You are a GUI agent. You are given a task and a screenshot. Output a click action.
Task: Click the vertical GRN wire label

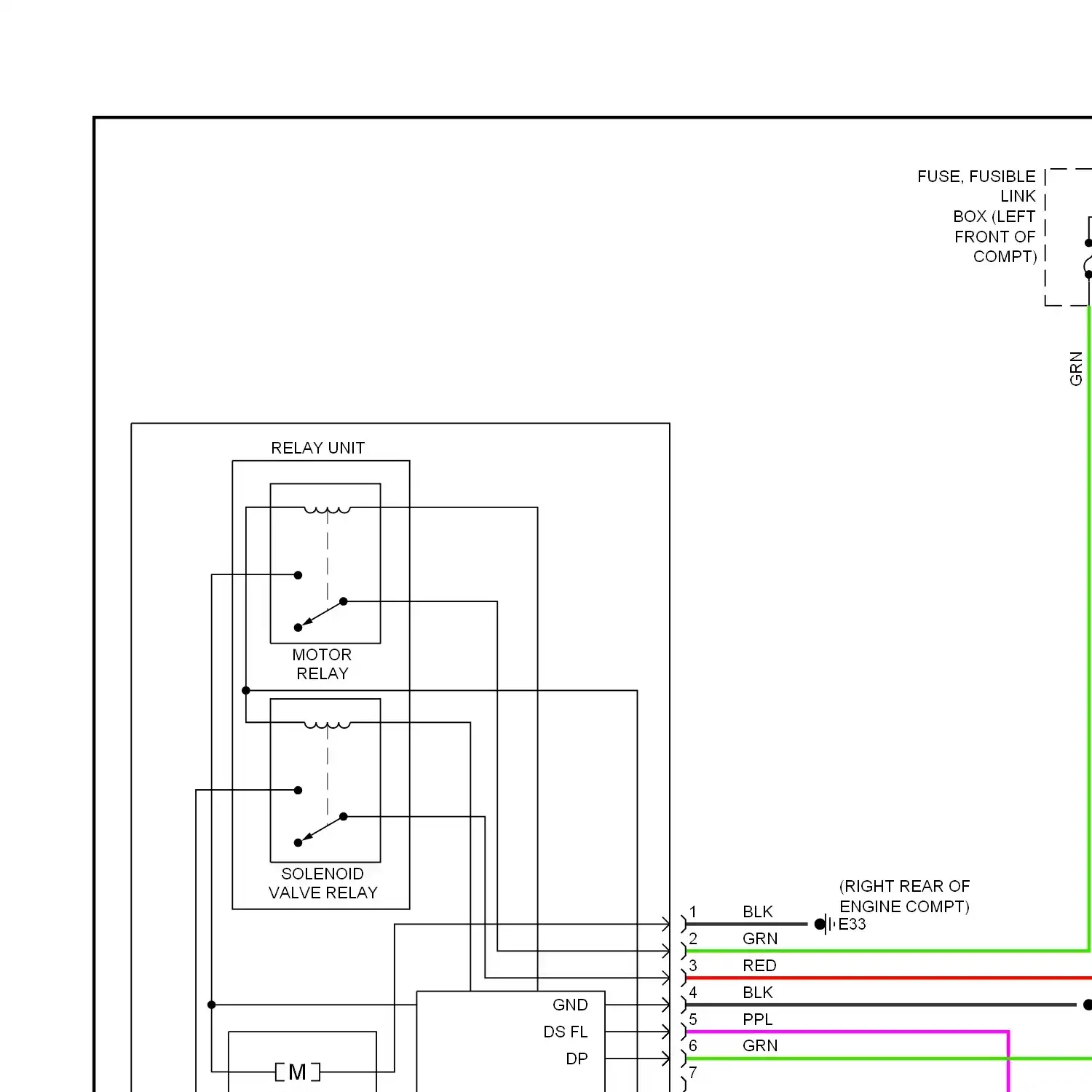[x=1076, y=368]
